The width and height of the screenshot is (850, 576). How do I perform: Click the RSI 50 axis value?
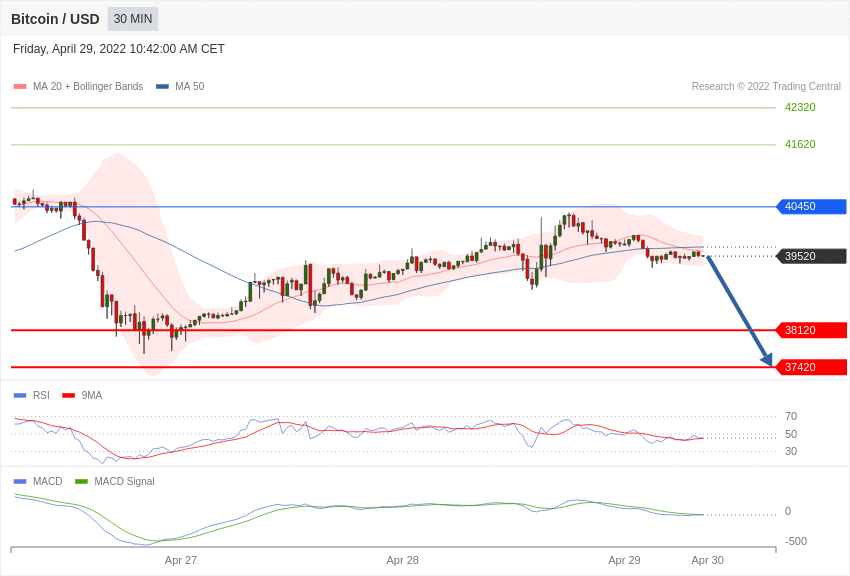click(x=791, y=434)
